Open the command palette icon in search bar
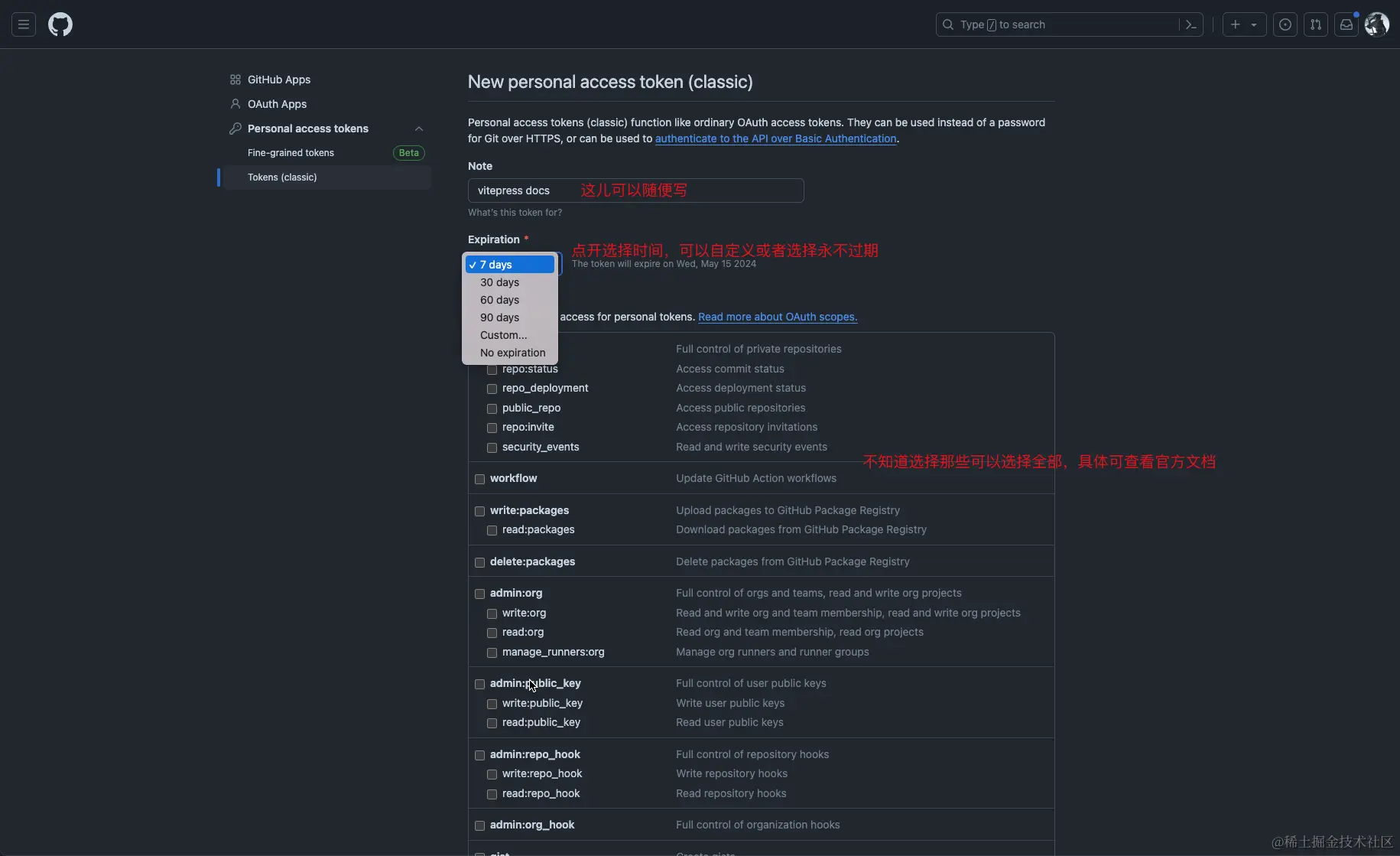The width and height of the screenshot is (1400, 856). click(1190, 24)
